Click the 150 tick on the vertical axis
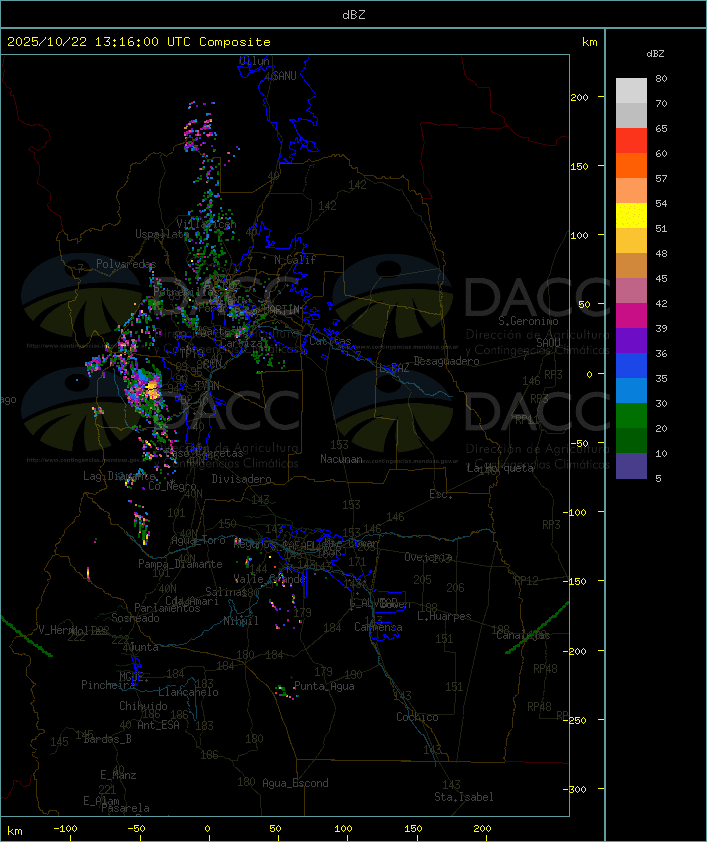The image size is (707, 842). (579, 166)
